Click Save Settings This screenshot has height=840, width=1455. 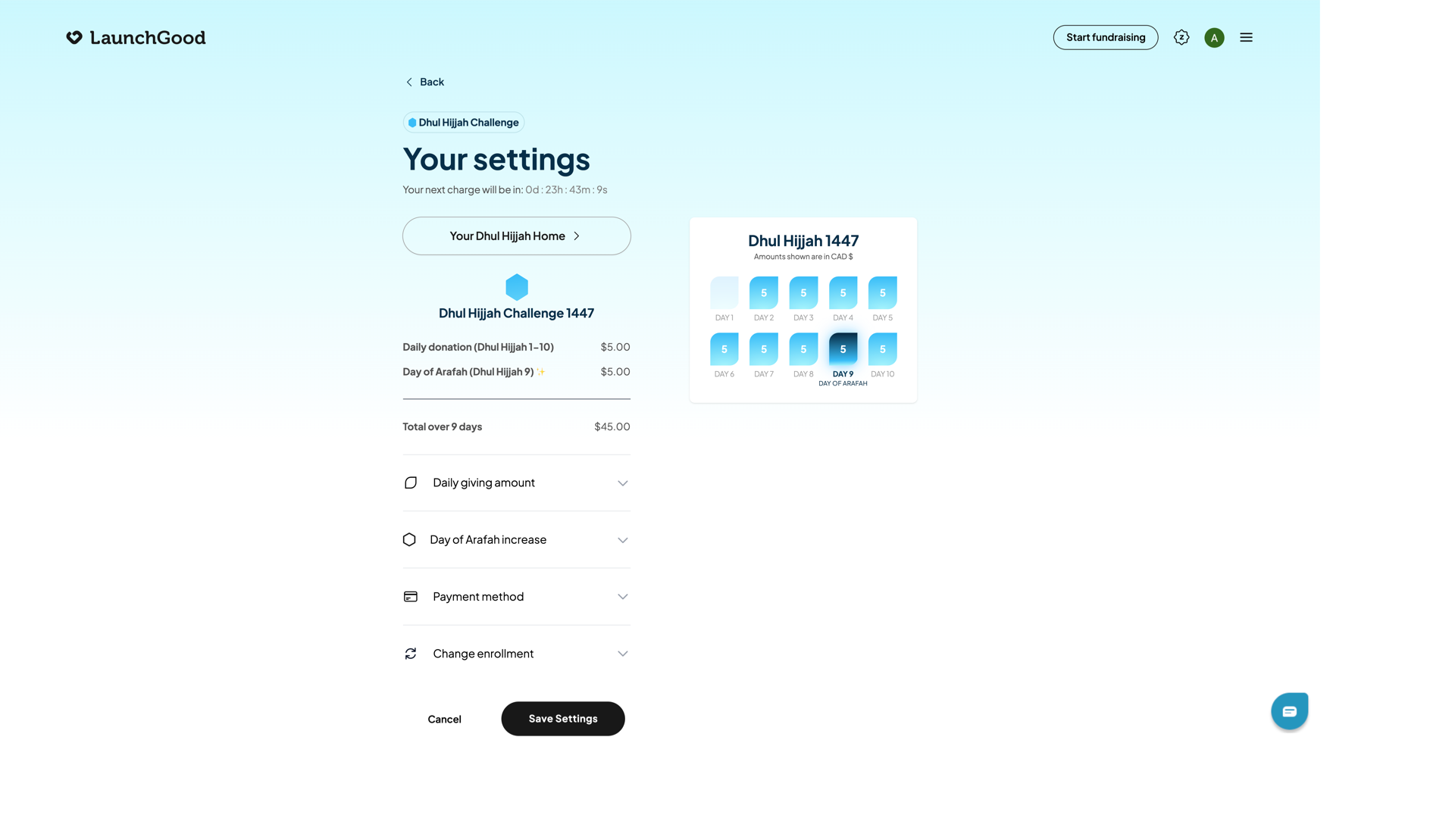pyautogui.click(x=562, y=719)
